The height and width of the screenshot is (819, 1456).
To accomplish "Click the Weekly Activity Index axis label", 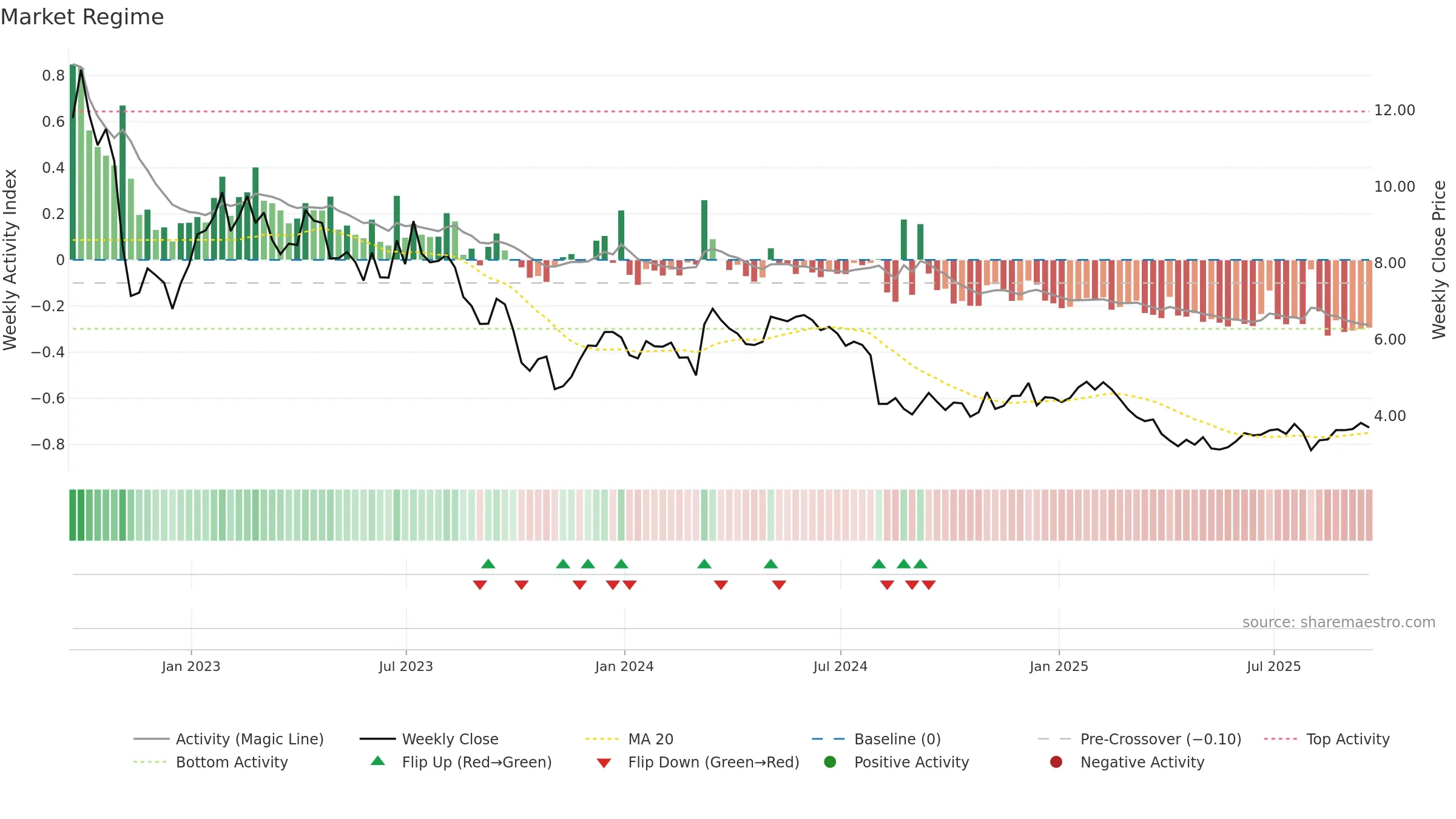I will [10, 260].
